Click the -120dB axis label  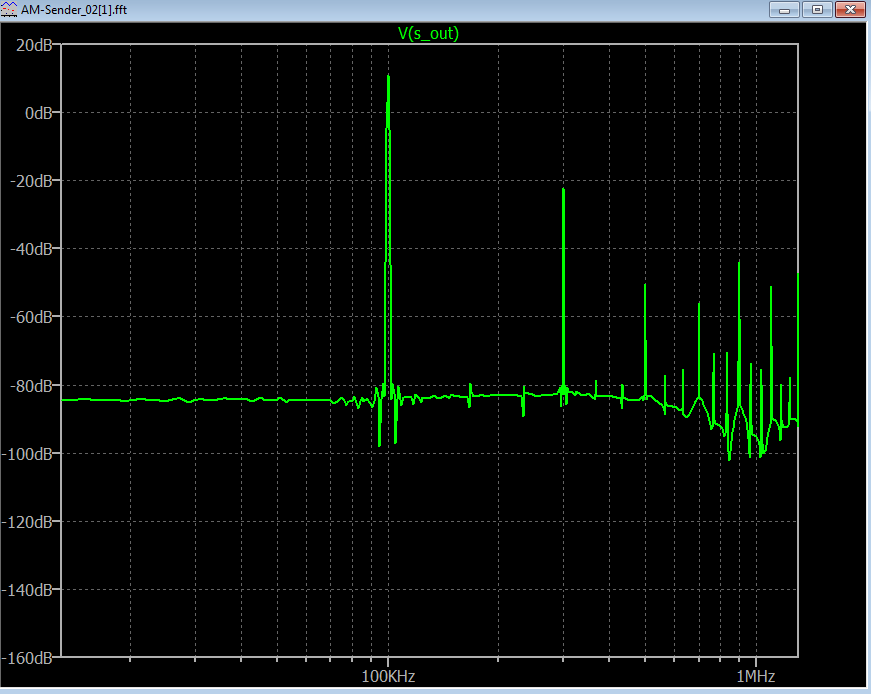tap(28, 521)
